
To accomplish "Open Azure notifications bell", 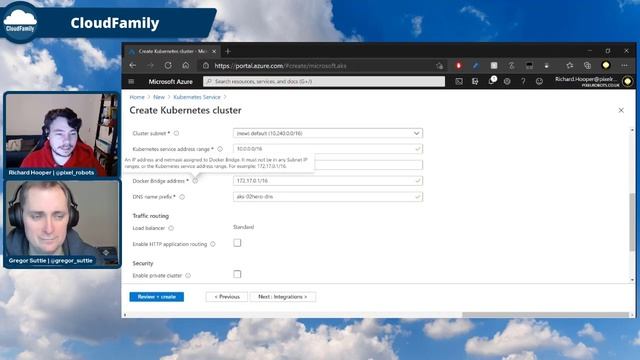I will point(491,81).
